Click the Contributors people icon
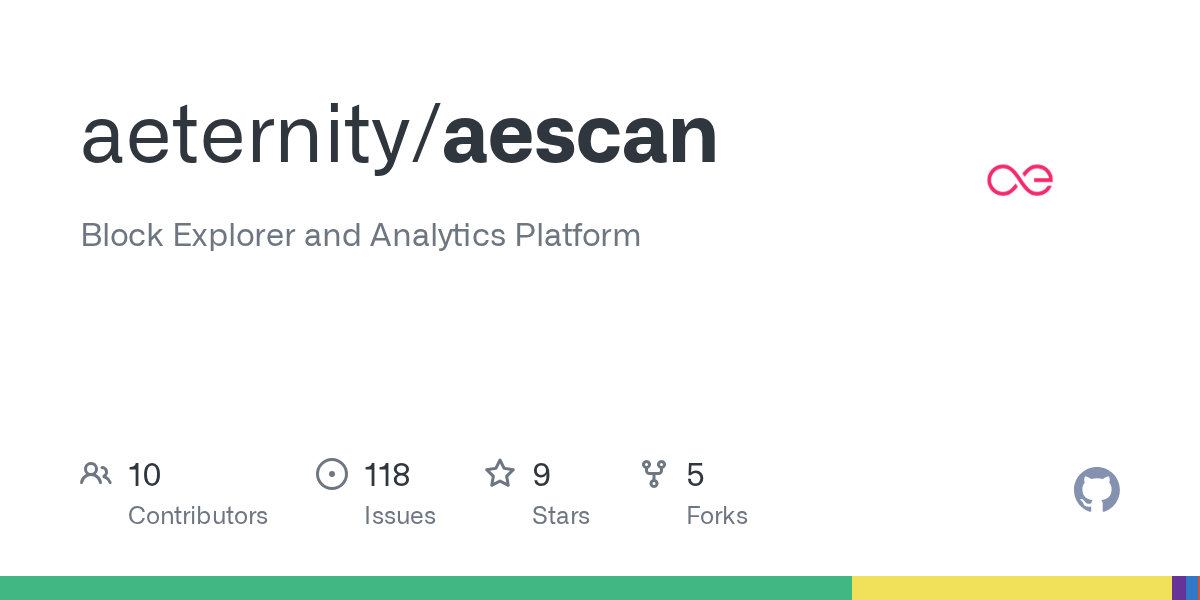This screenshot has height=600, width=1200. point(96,474)
